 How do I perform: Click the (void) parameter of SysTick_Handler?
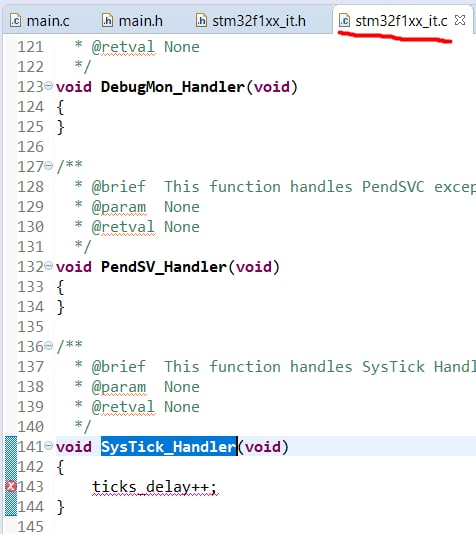263,447
